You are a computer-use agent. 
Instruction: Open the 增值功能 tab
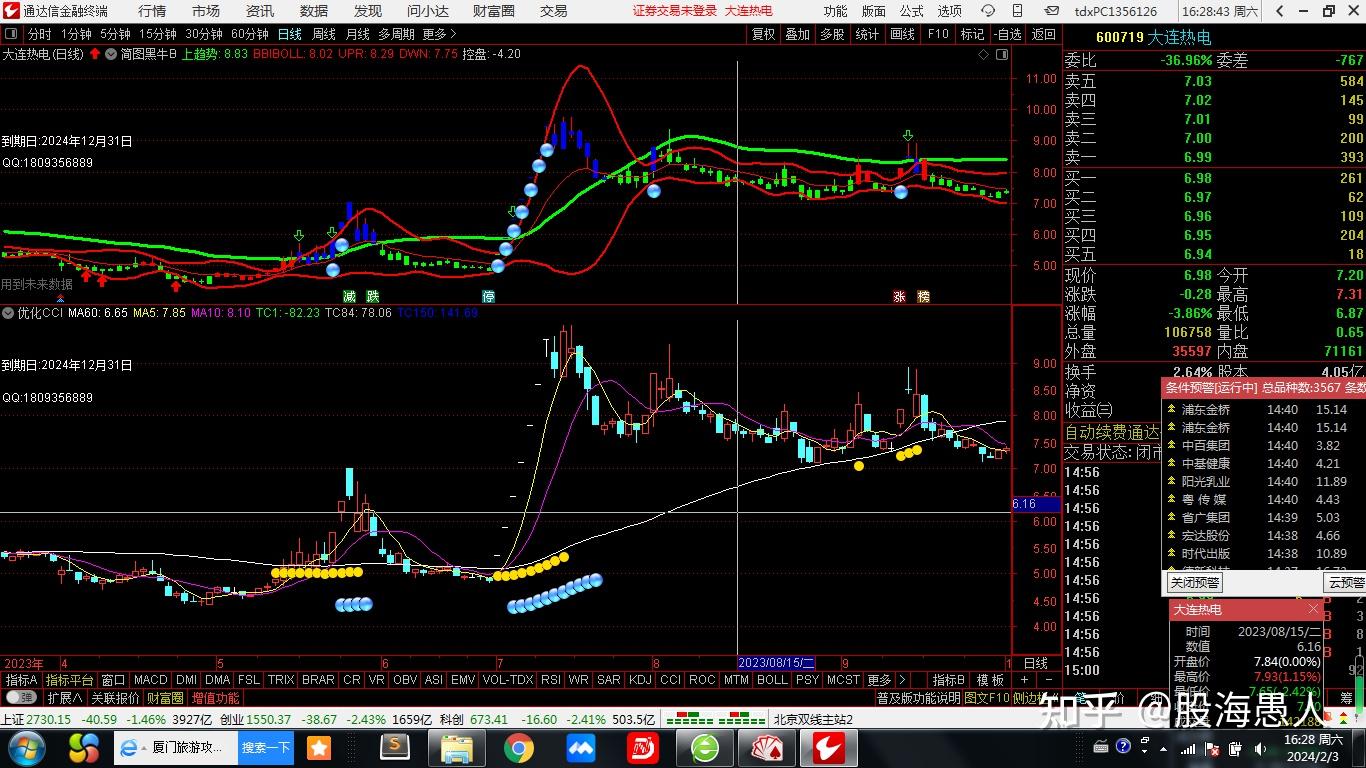[x=215, y=698]
